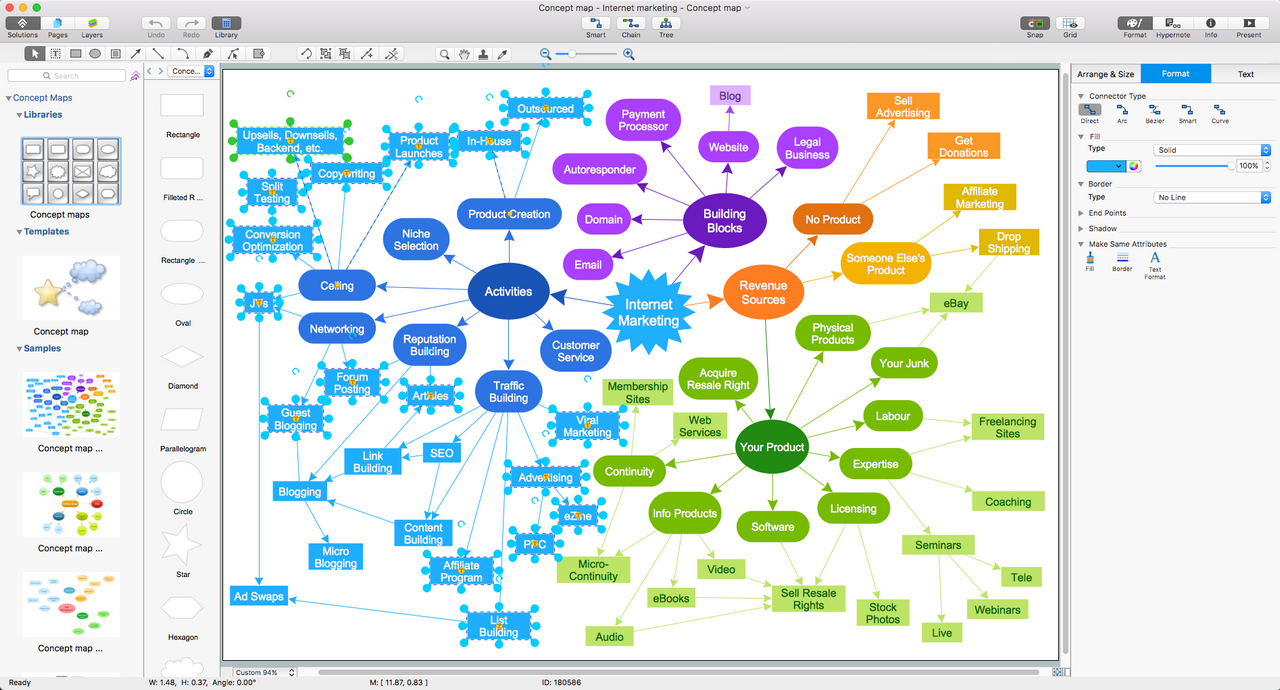Click the Pages icon in the toolbar
Screen dimensions: 1280x690
(x=57, y=24)
